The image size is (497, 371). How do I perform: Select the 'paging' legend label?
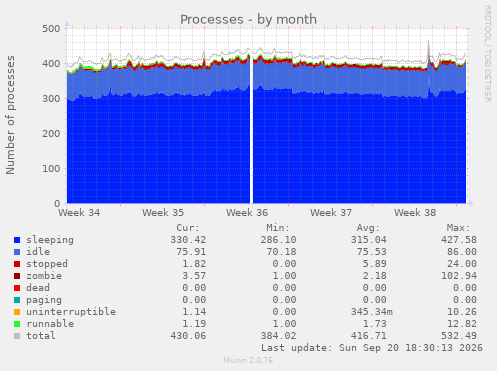44,300
